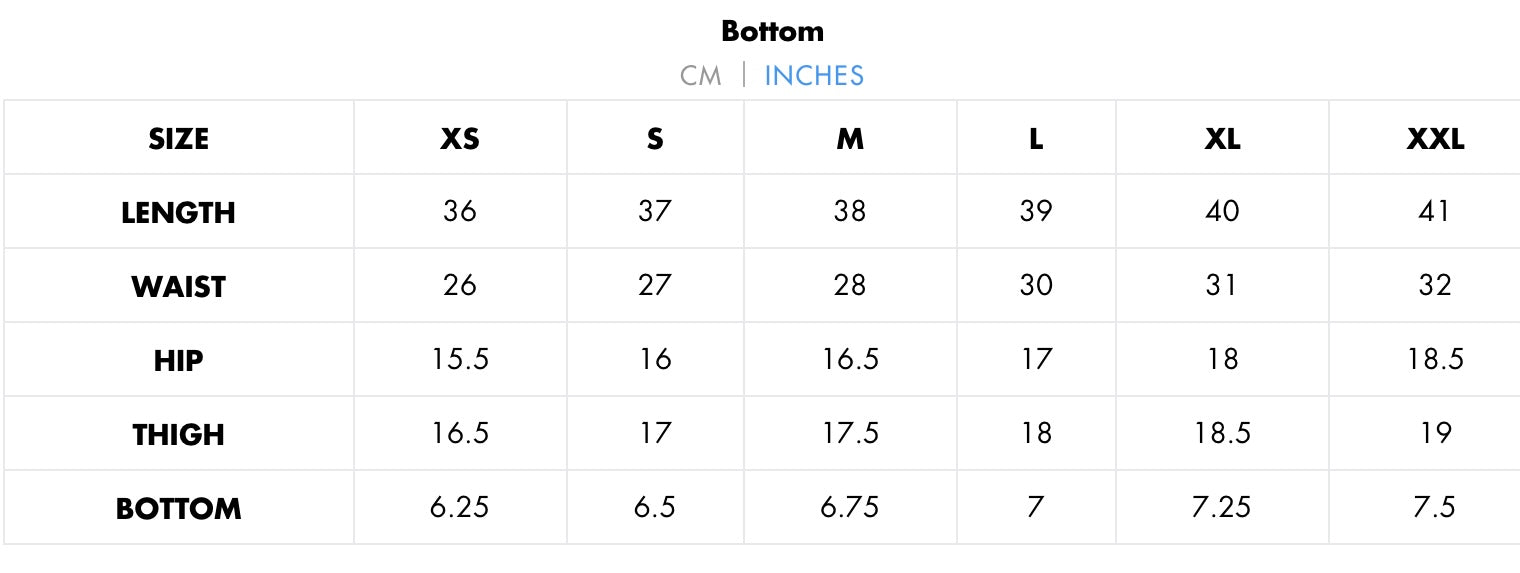Viewport: 1520px width, 573px height.
Task: Click the SIZE header cell
Action: tap(178, 139)
